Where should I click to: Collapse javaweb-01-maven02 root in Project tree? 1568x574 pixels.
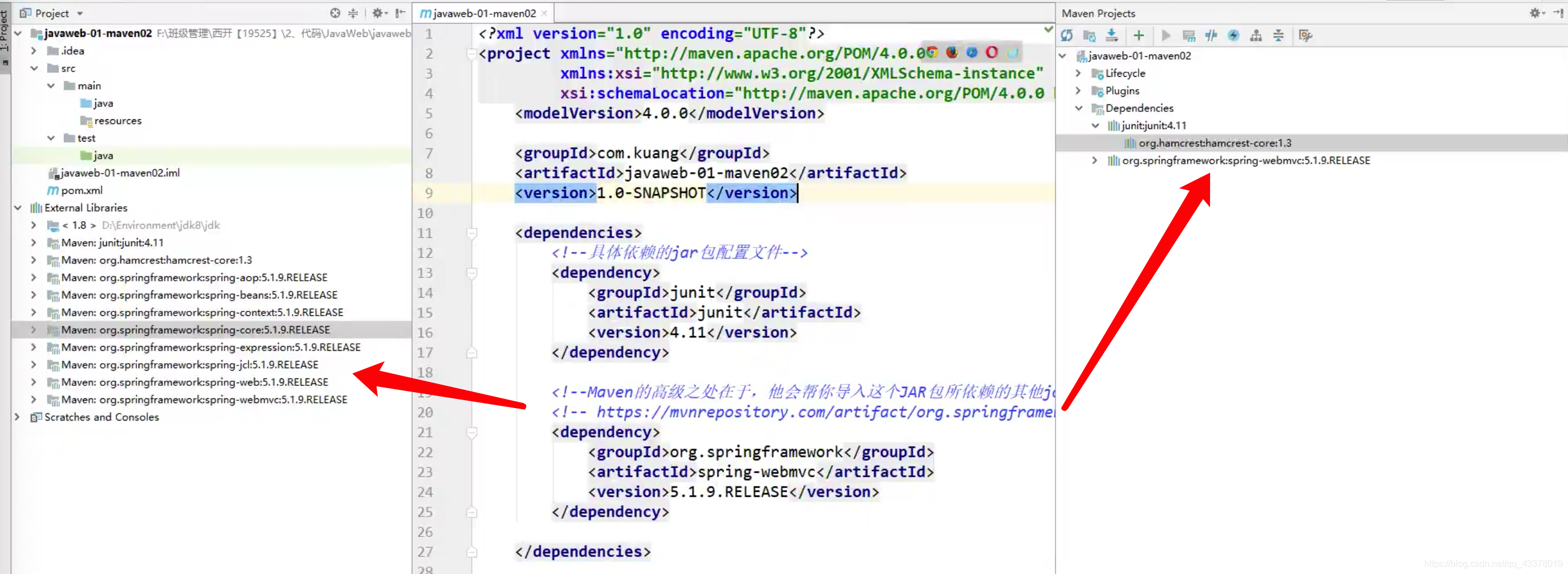(18, 34)
